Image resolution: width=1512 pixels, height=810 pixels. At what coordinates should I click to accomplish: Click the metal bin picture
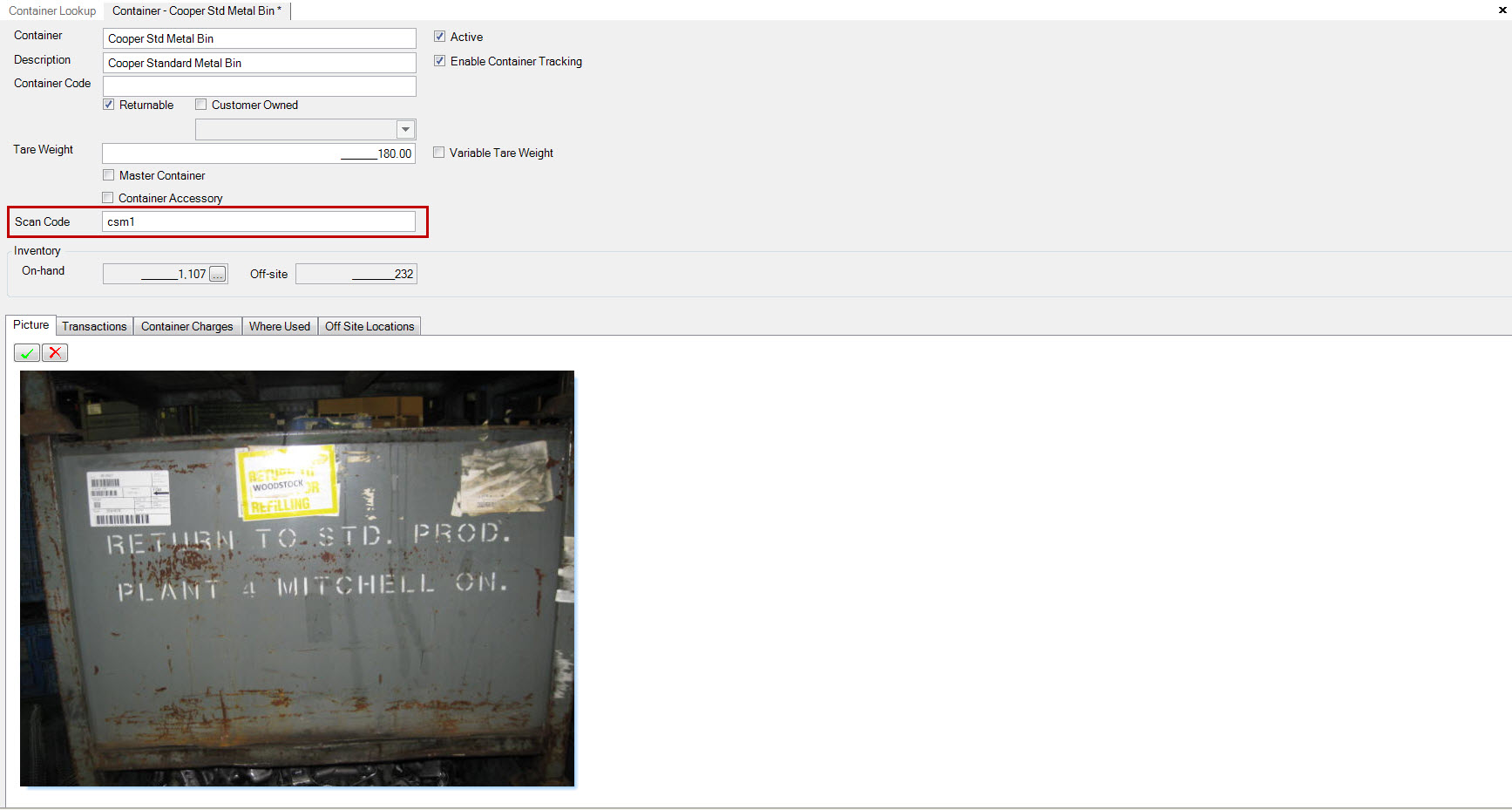click(297, 578)
